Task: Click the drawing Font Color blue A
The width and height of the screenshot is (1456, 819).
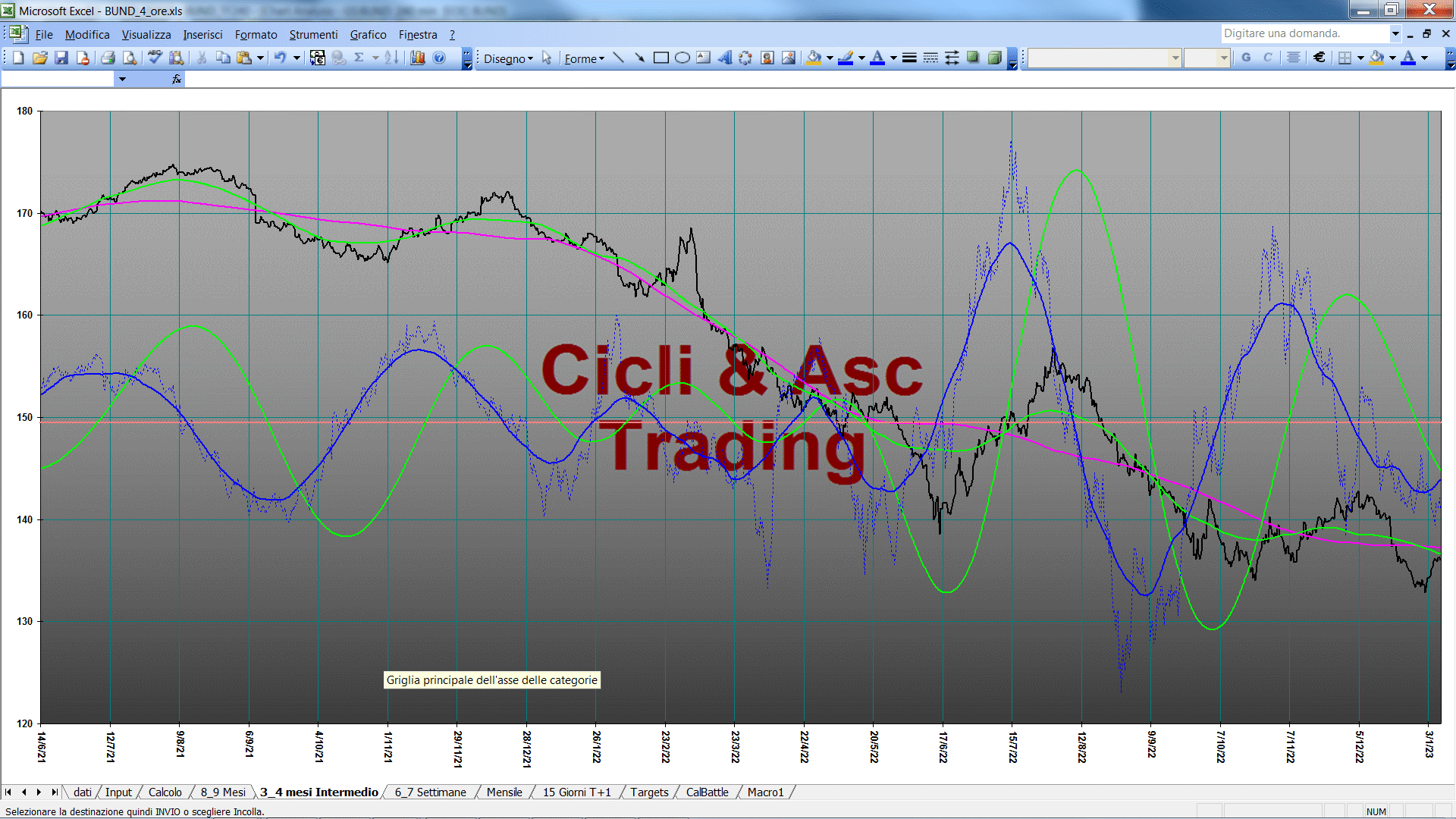Action: pyautogui.click(x=877, y=58)
